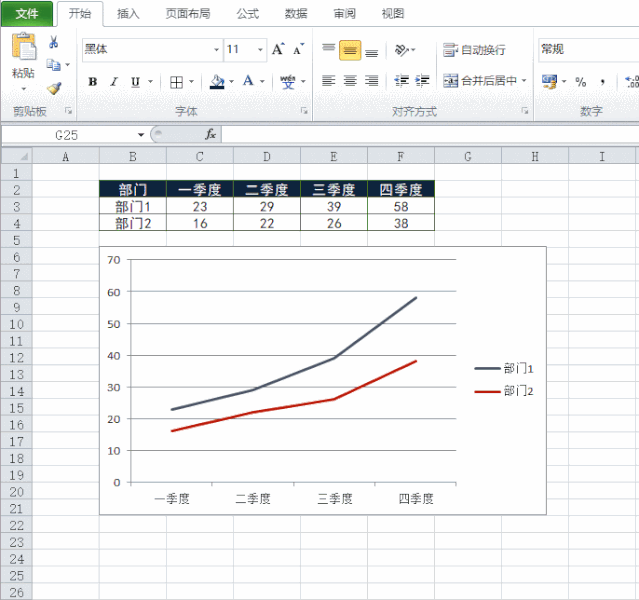Click the borders grid icon
The height and width of the screenshot is (600, 639).
click(176, 82)
